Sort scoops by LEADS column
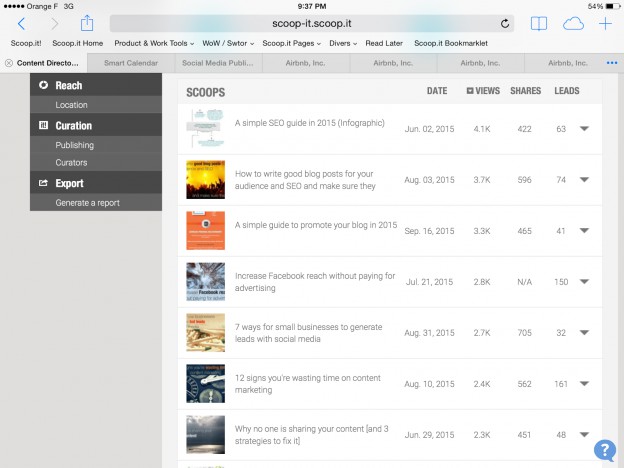The image size is (624, 468). pyautogui.click(x=567, y=91)
